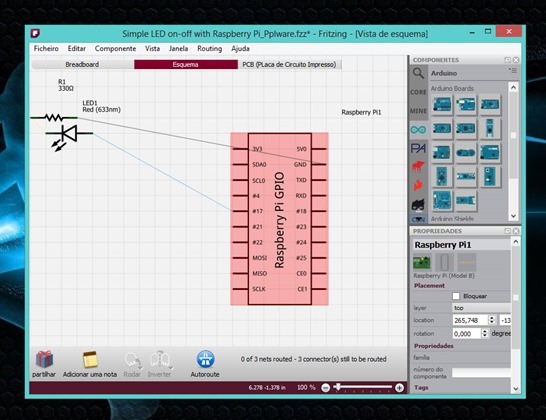Select the MINE parts bin
Viewport: 546px width, 420px height.
point(418,111)
